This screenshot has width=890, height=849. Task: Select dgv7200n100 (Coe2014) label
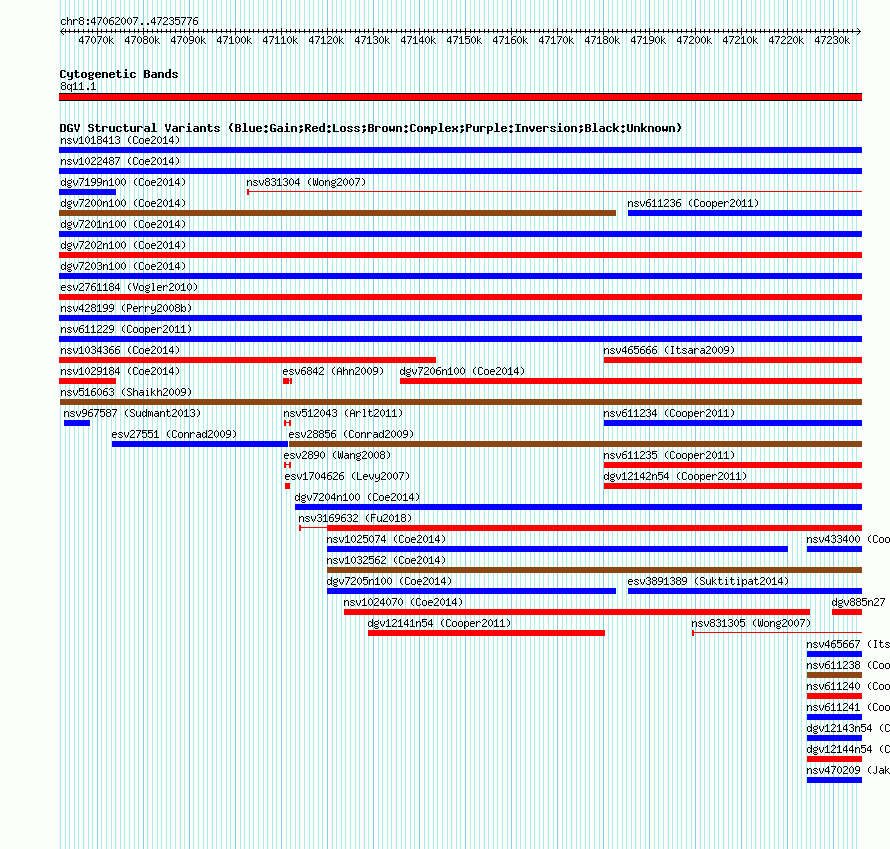click(x=123, y=203)
